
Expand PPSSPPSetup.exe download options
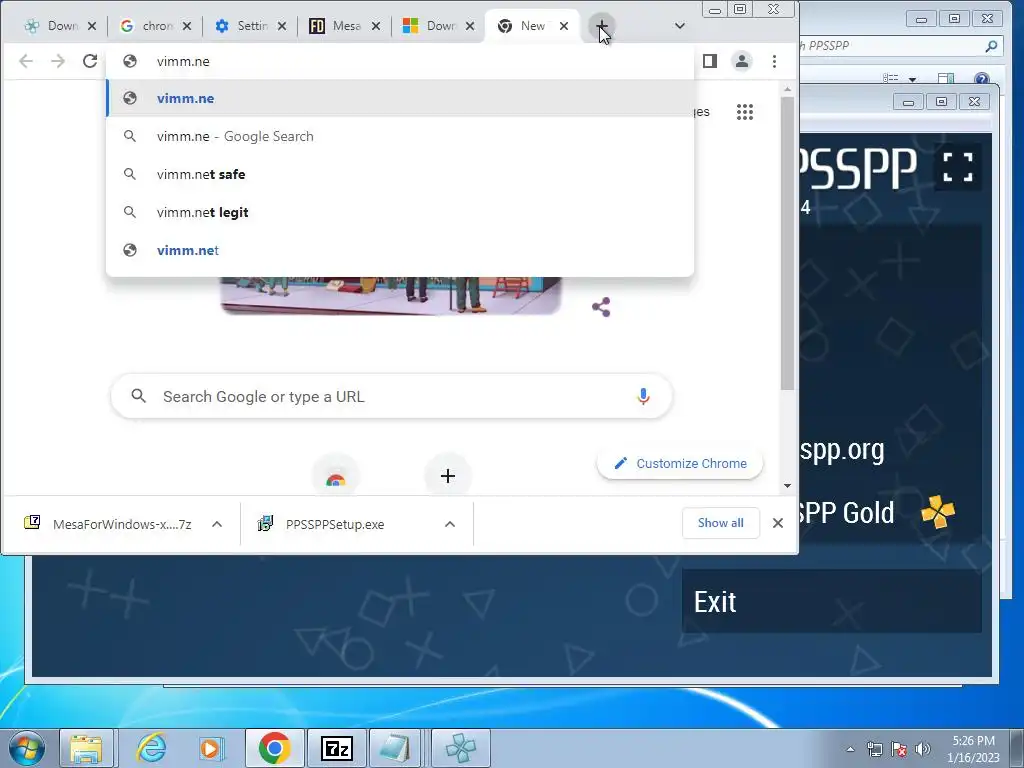tap(450, 524)
